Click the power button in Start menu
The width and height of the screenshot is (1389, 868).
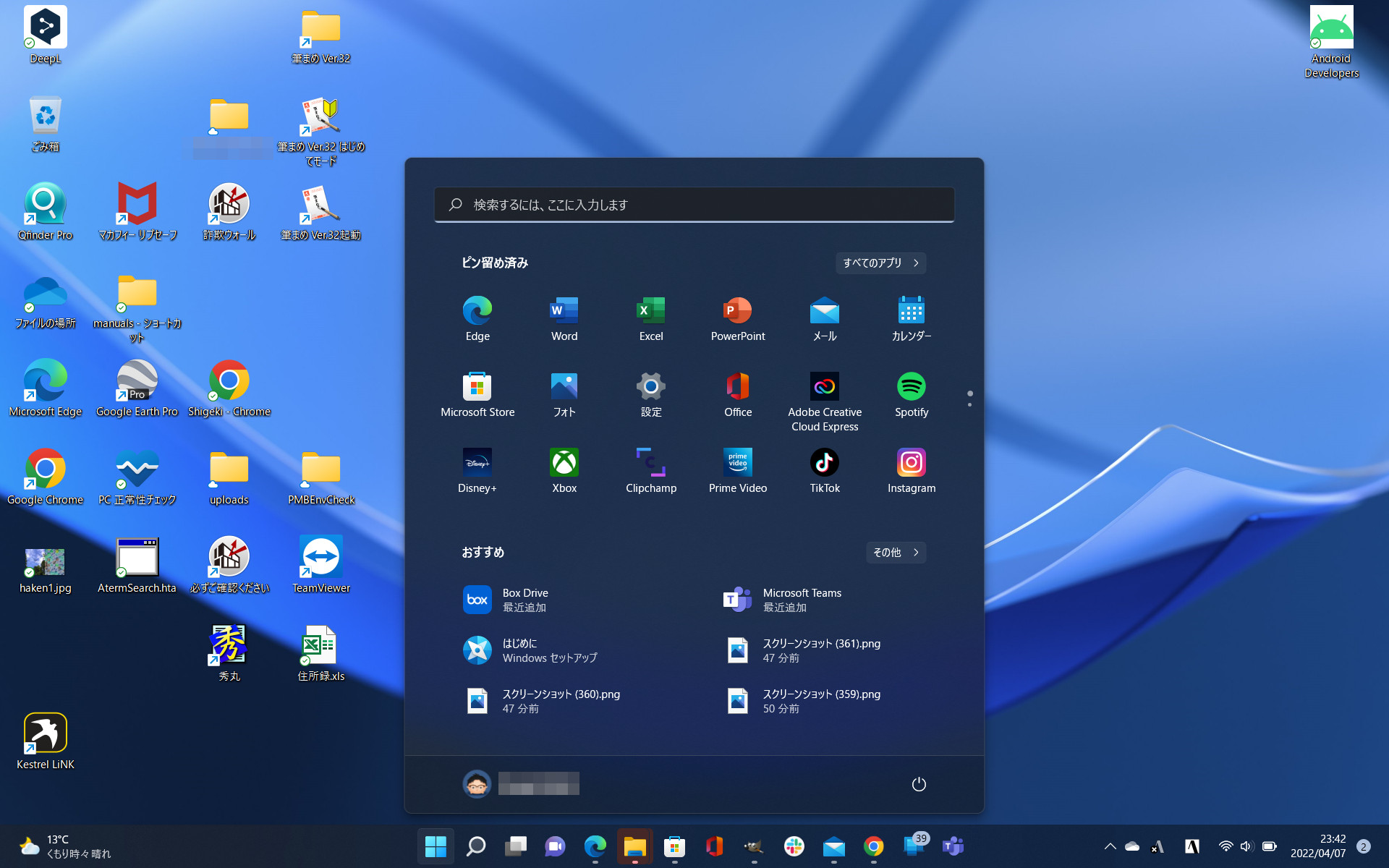[919, 784]
